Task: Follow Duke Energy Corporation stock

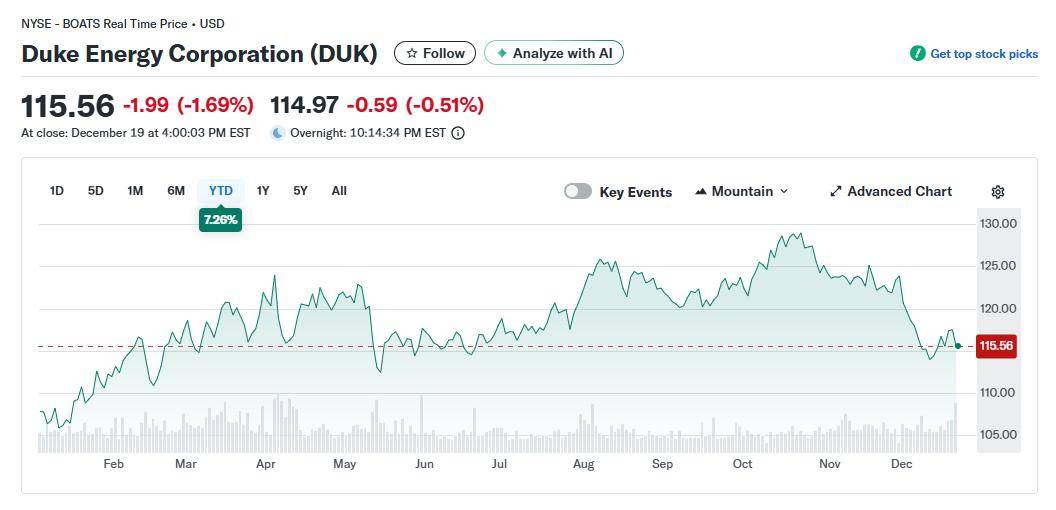Action: (x=434, y=53)
